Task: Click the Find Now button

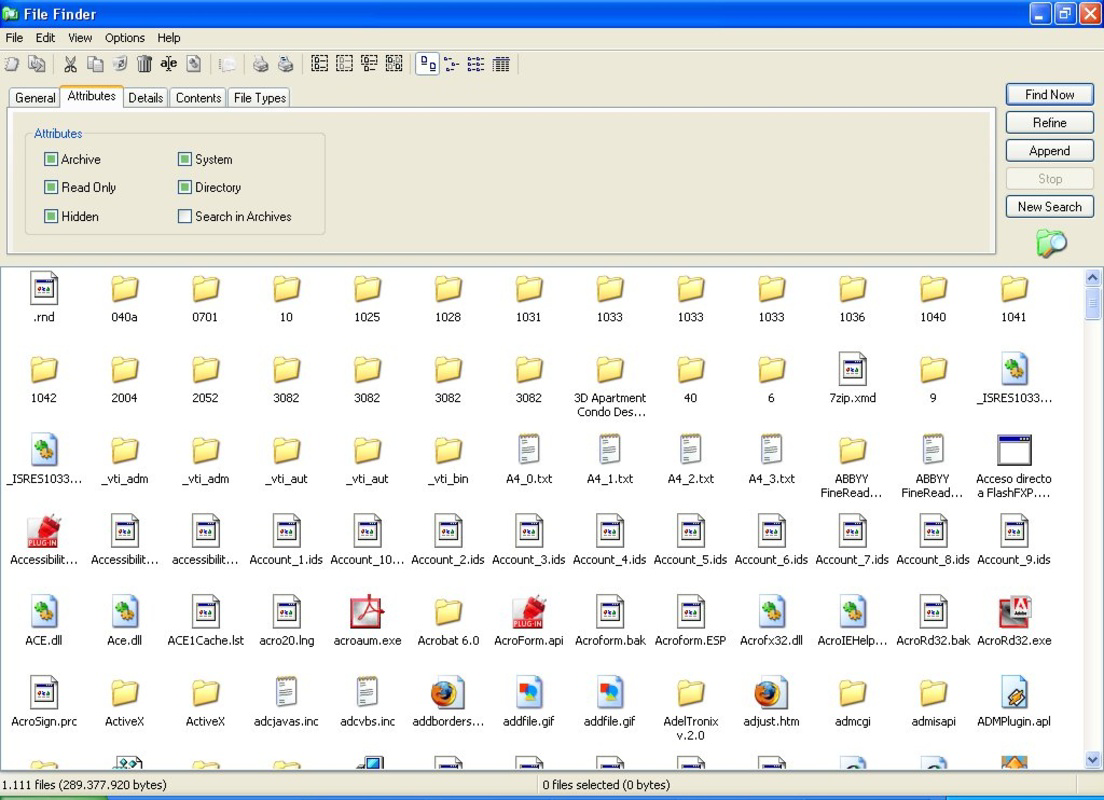Action: (1050, 94)
